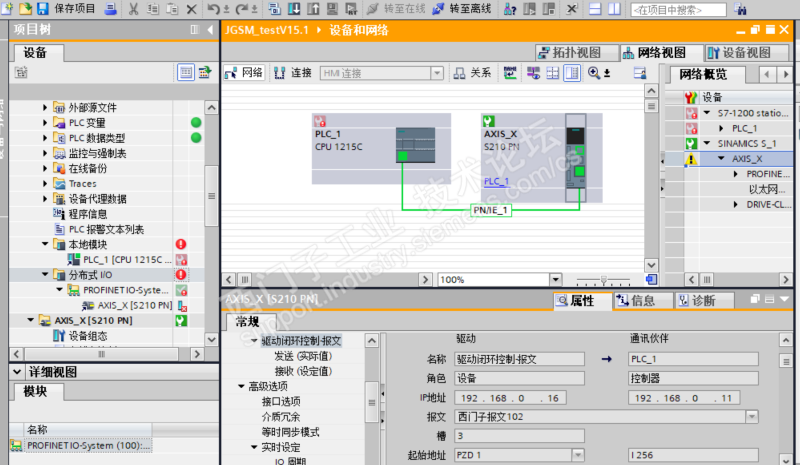Click the 关系 relations button
The height and width of the screenshot is (465, 800).
point(473,73)
